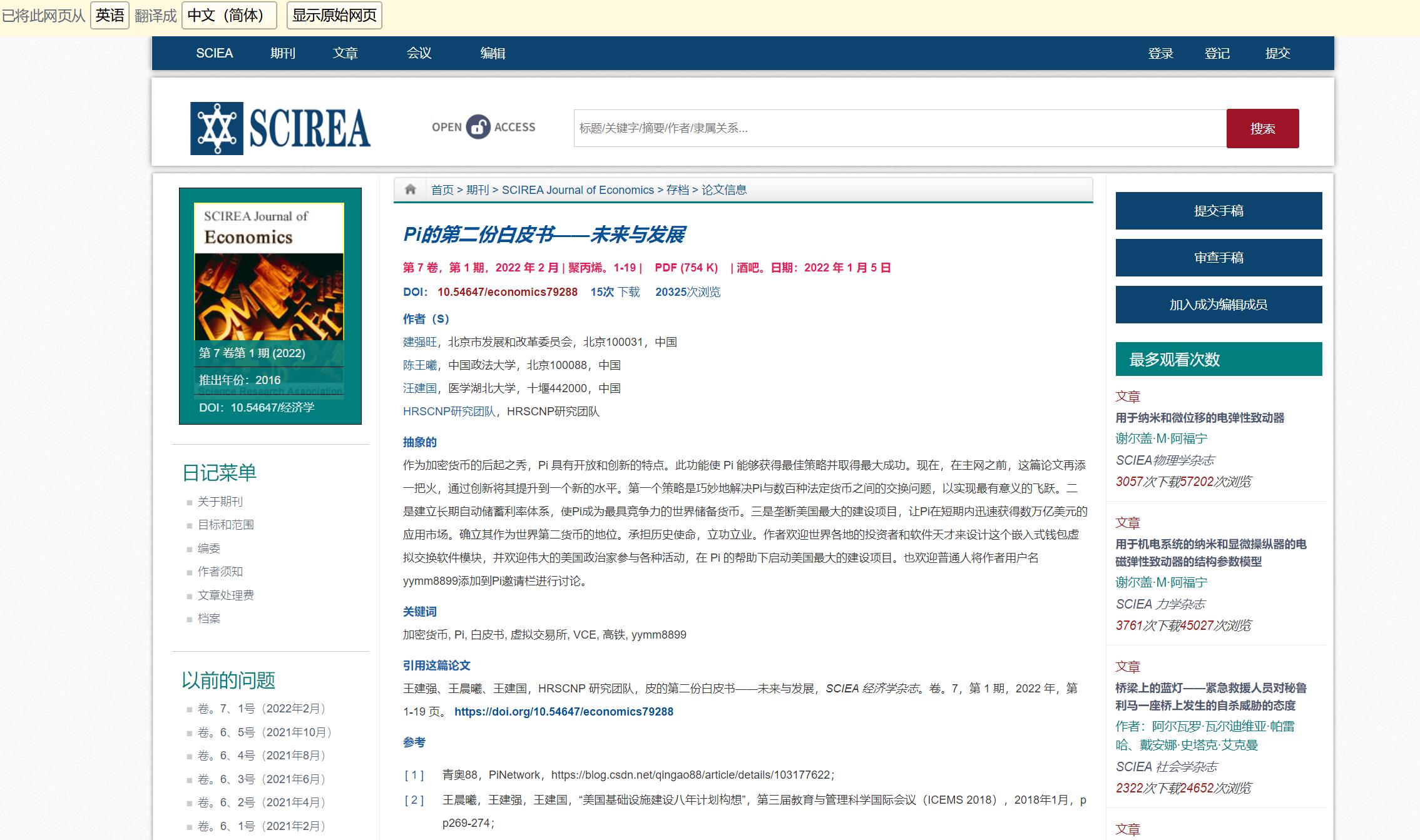This screenshot has height=840, width=1420.
Task: Click the Open Access lock icon
Action: (478, 127)
